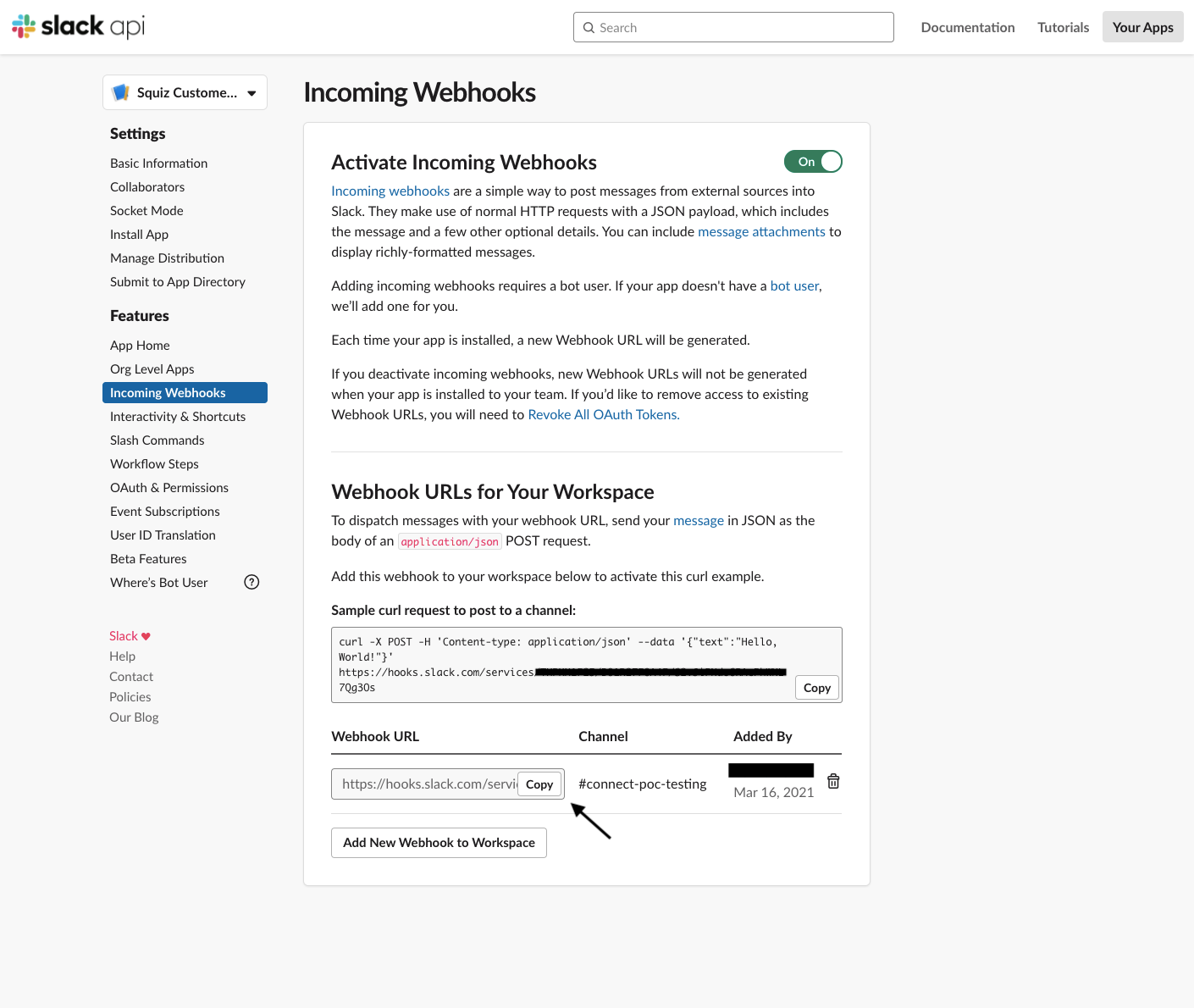Click the Webhook URL column header
This screenshot has height=1008, width=1194.
coord(375,737)
